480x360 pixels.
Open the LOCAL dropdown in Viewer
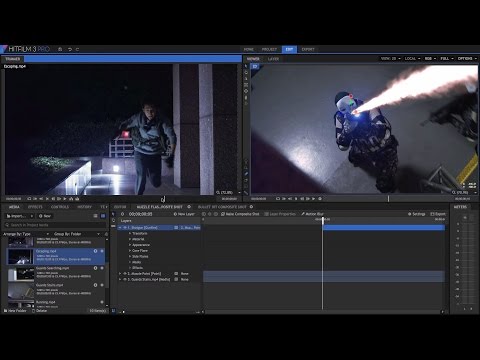pyautogui.click(x=412, y=58)
